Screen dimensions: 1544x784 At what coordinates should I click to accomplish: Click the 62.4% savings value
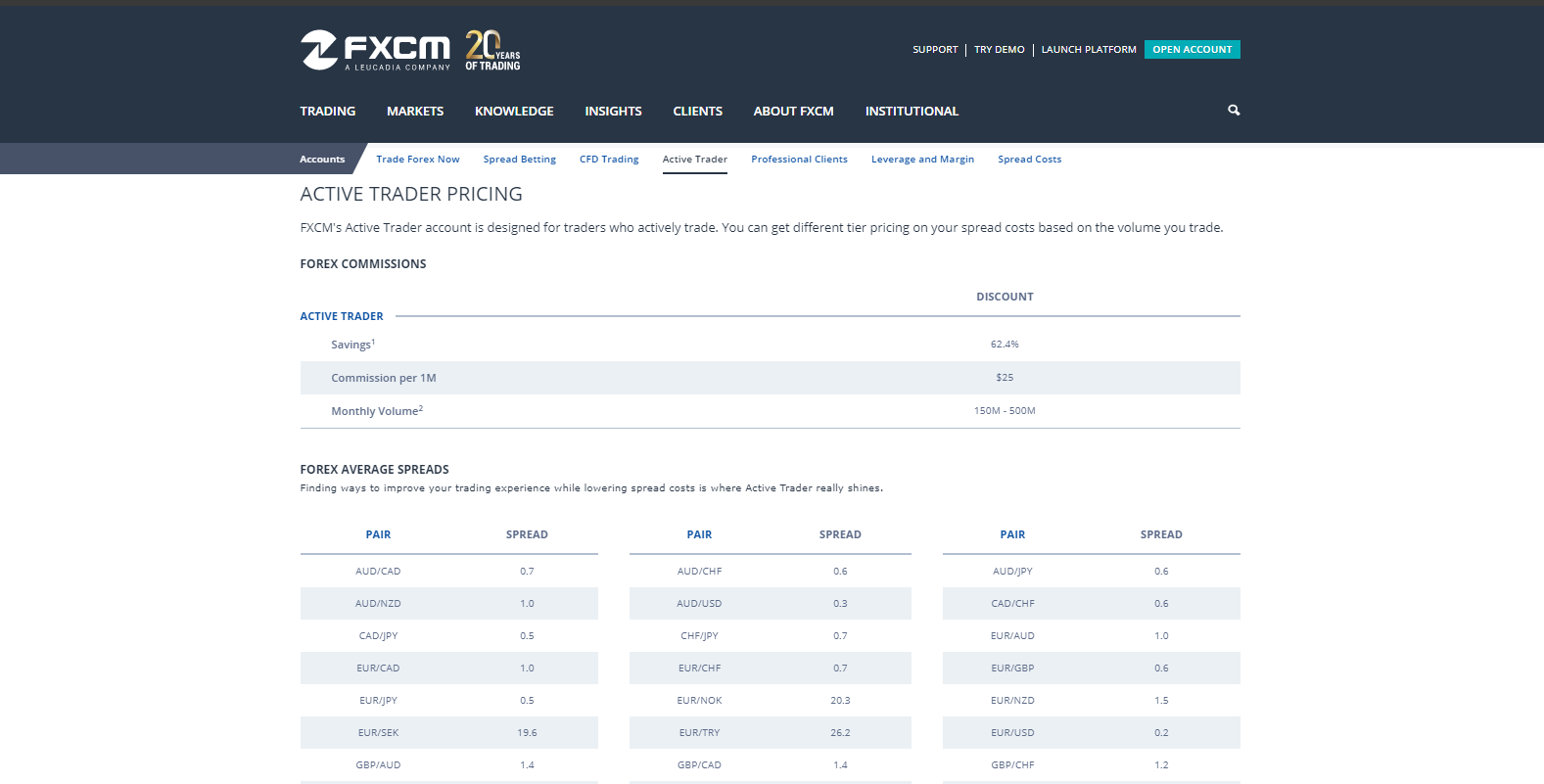click(1005, 345)
